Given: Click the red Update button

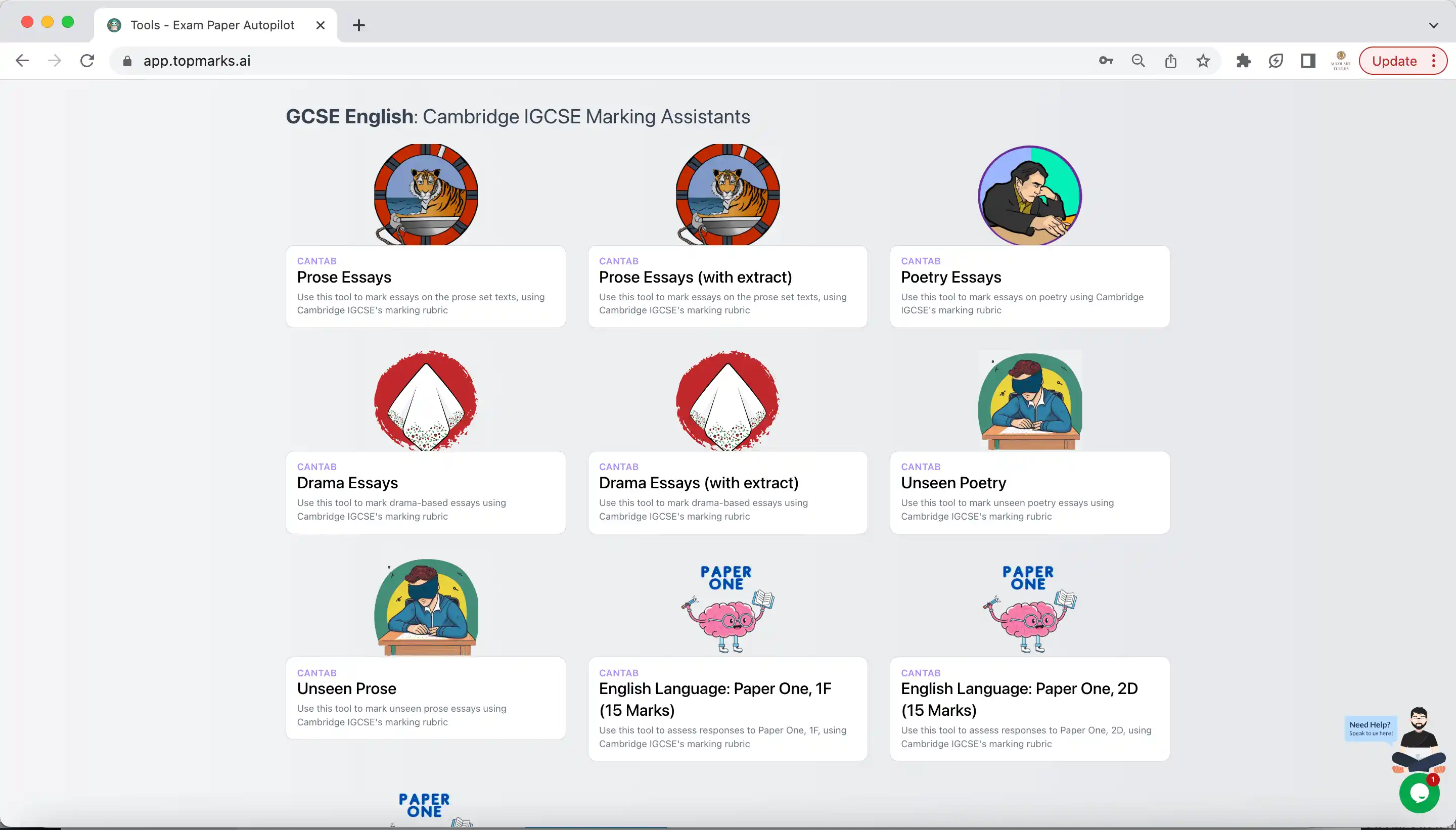Looking at the screenshot, I should (x=1394, y=61).
